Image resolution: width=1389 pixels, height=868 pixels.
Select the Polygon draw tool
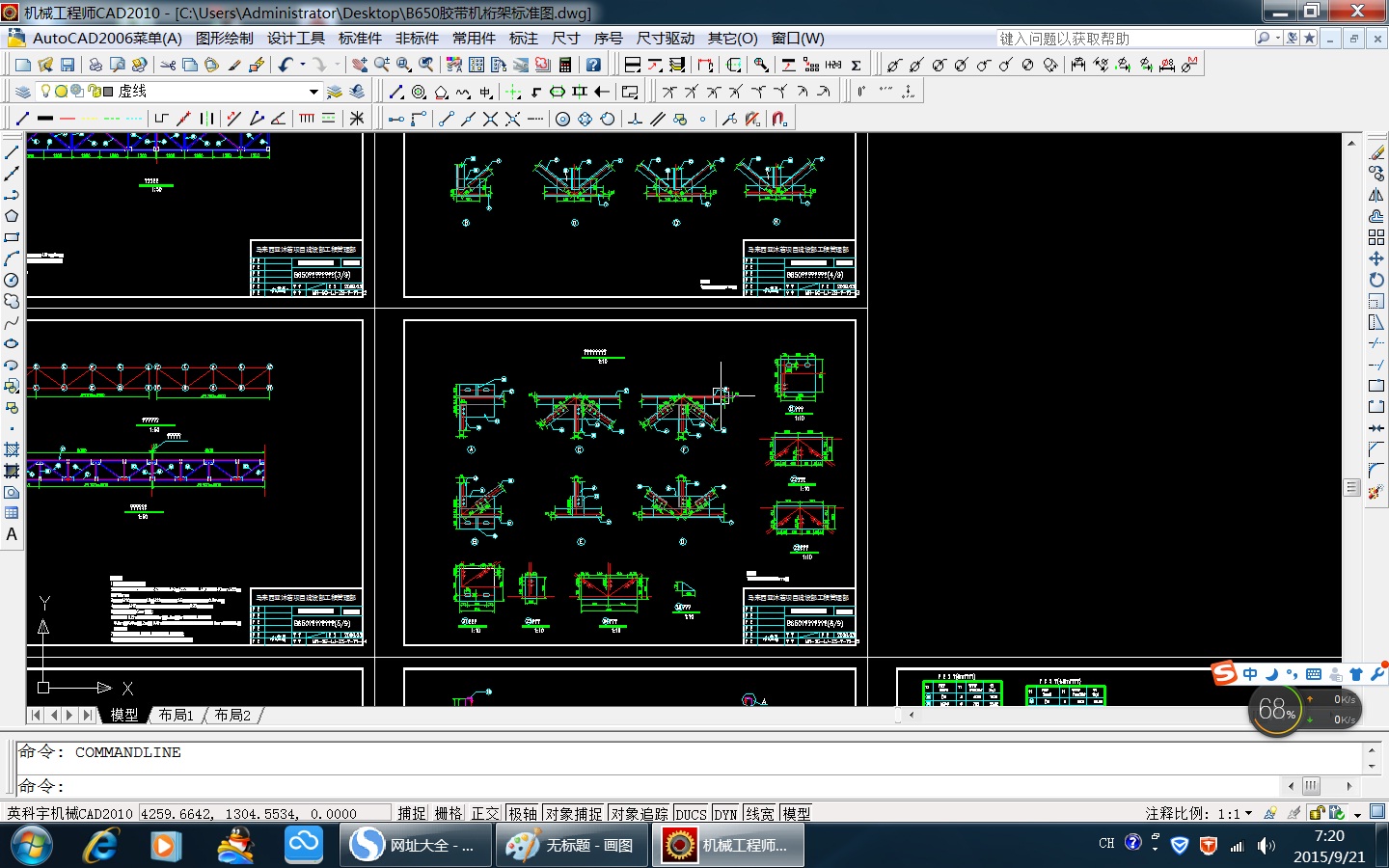point(12,216)
